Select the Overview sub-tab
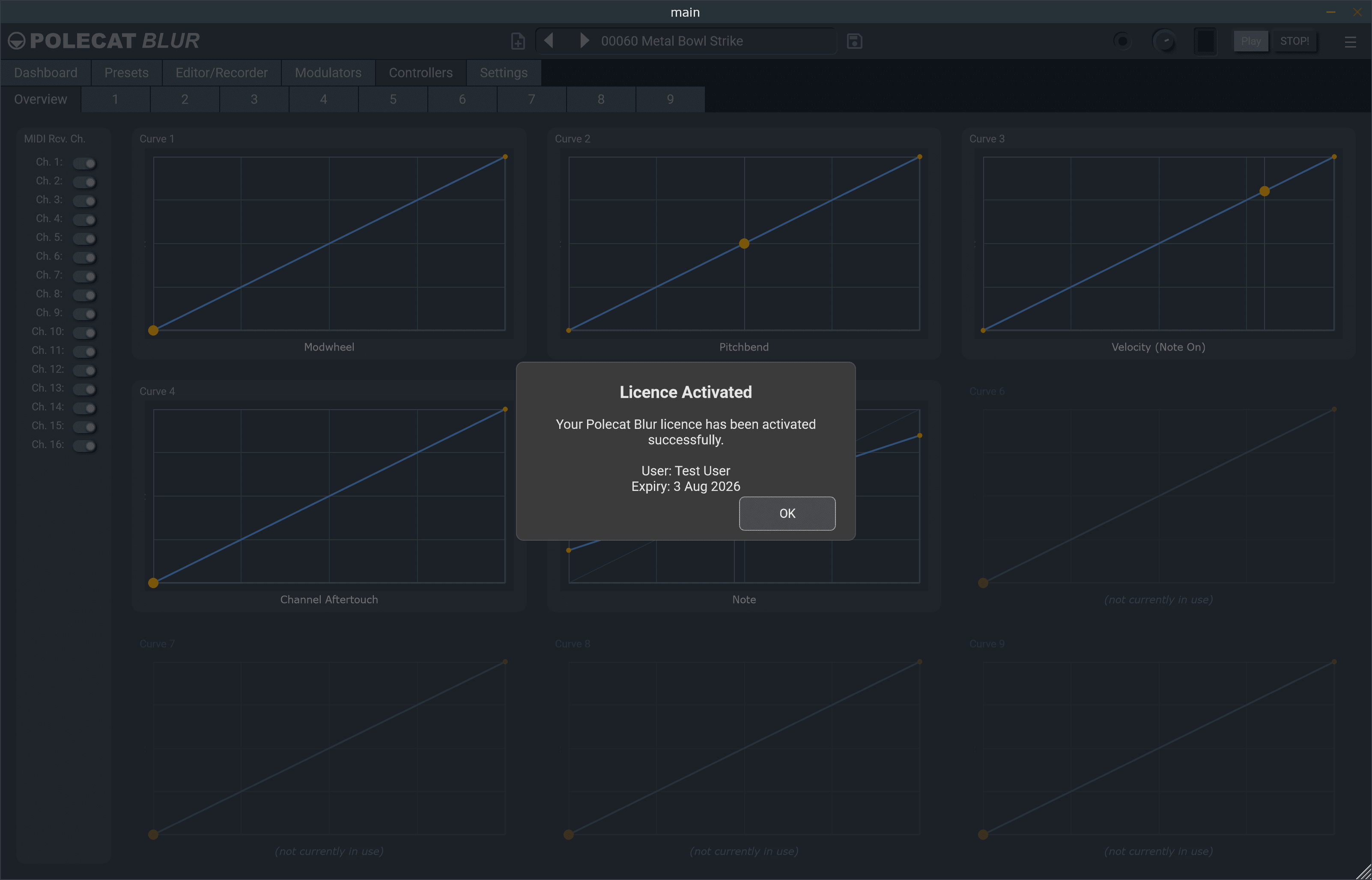This screenshot has height=880, width=1372. click(41, 99)
